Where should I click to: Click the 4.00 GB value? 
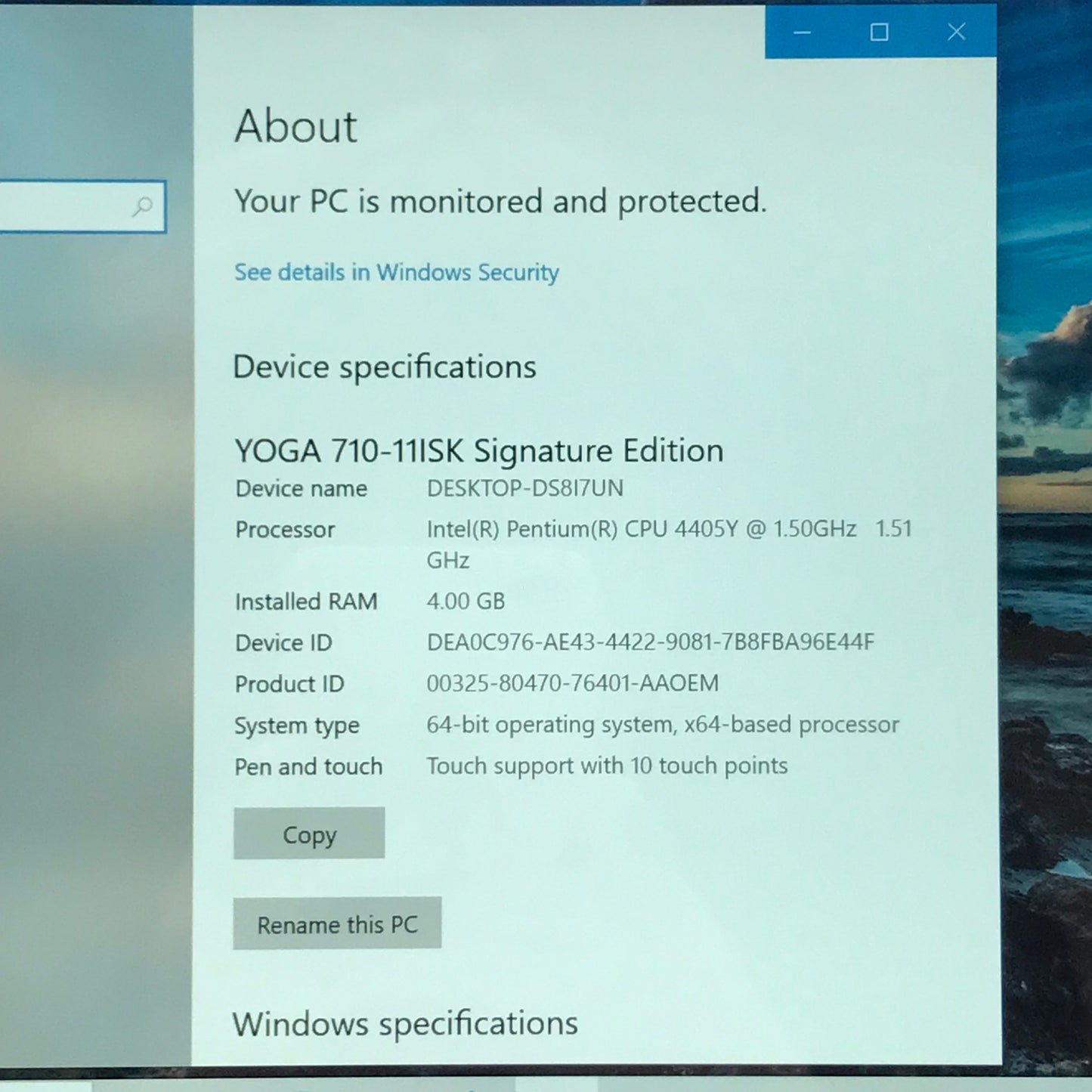tap(466, 602)
